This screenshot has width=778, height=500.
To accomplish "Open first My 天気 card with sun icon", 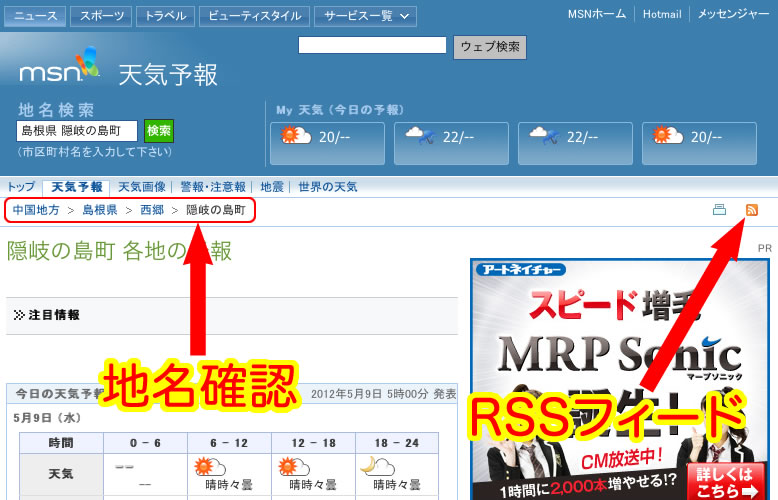I will [x=327, y=143].
